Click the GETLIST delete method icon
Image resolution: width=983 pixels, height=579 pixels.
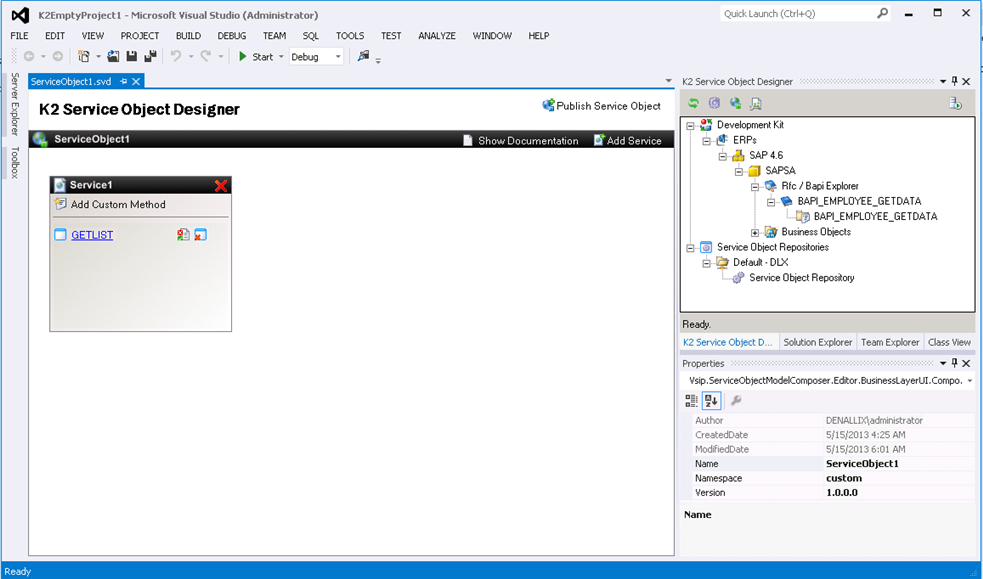pyautogui.click(x=201, y=235)
